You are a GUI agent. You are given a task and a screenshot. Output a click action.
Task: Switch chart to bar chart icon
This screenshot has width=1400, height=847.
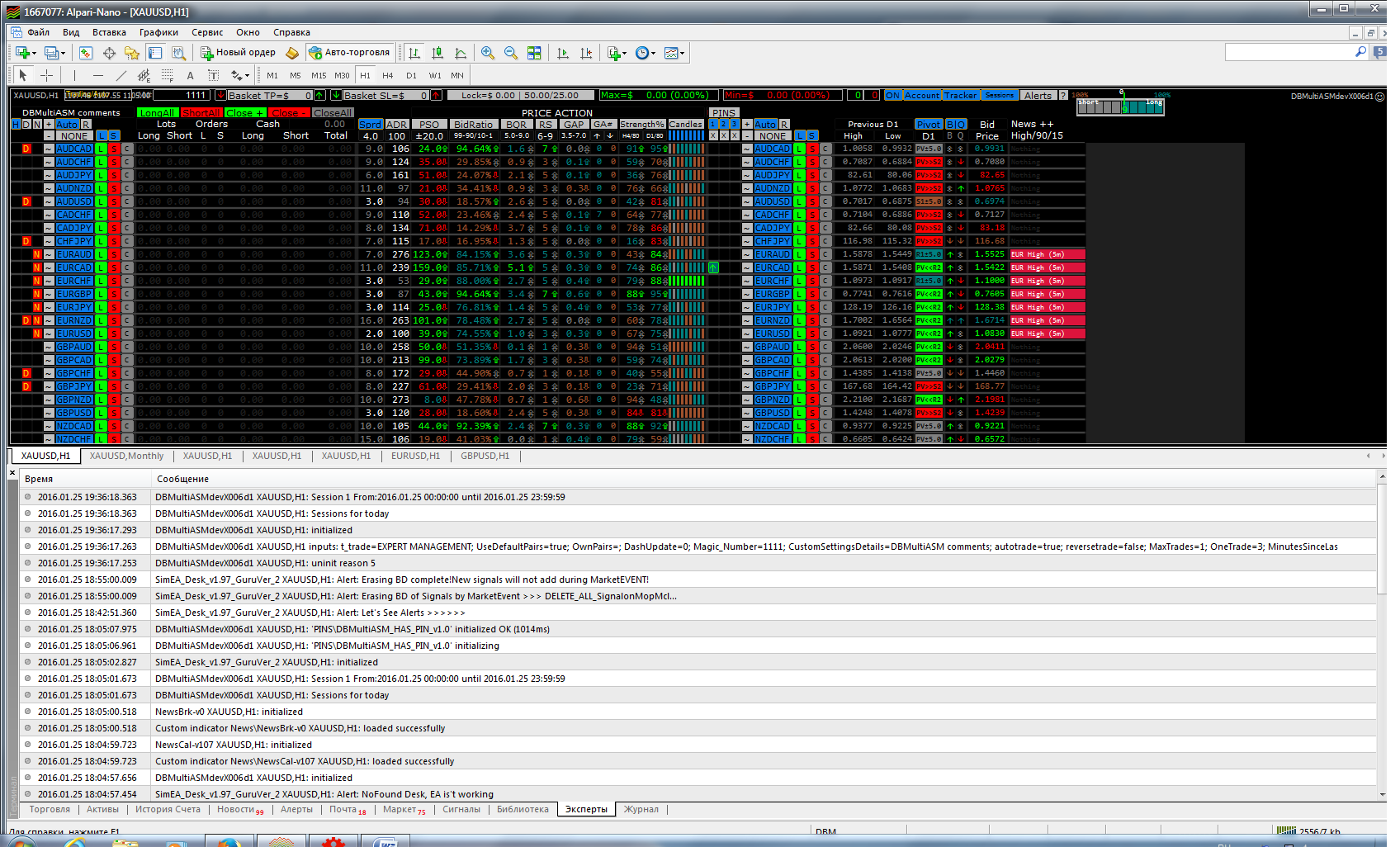[414, 52]
